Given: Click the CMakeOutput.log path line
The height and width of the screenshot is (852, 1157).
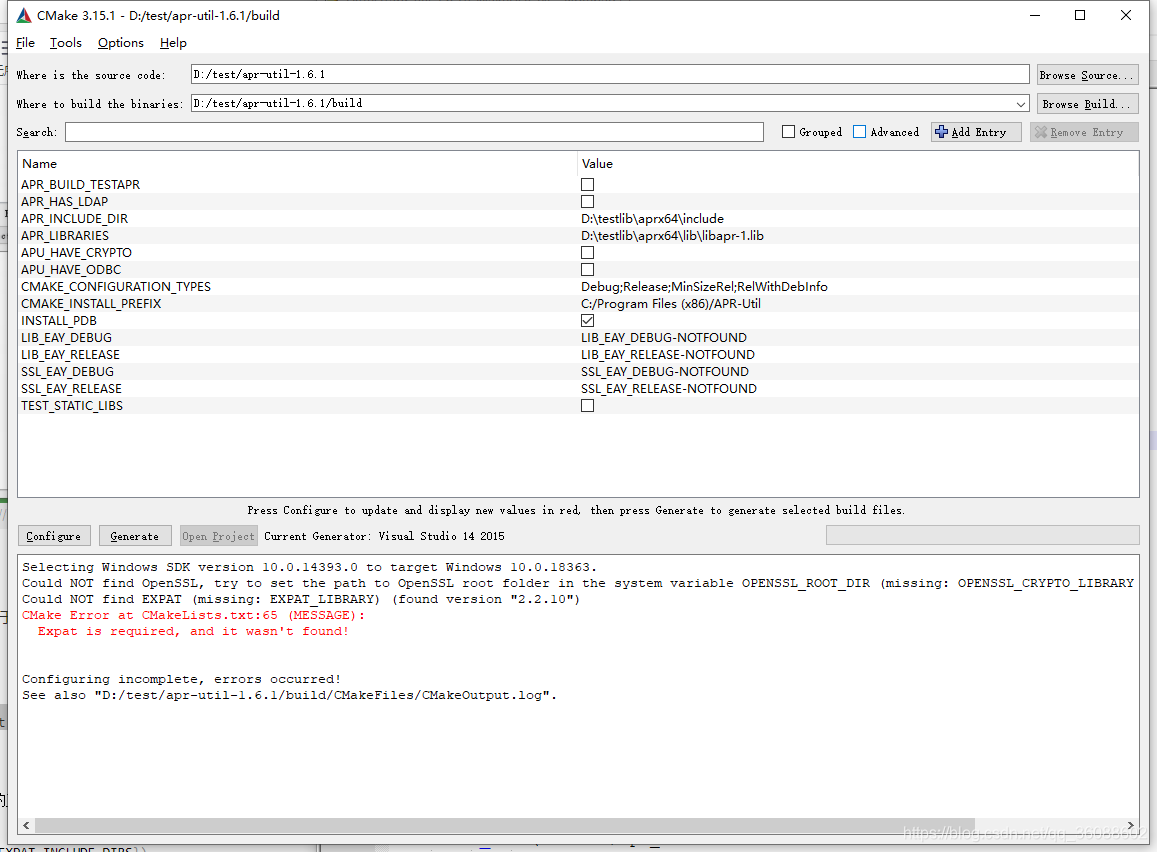Looking at the screenshot, I should [x=289, y=696].
